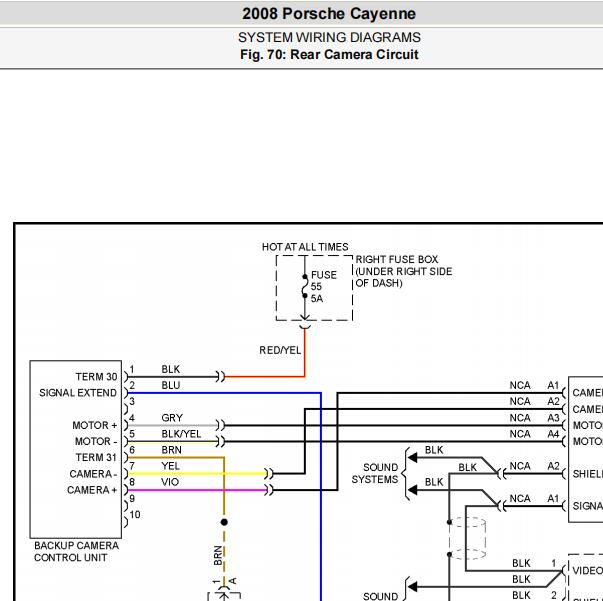Select the "TERM 30" terminal label
Screen dimensions: 603x601
(x=96, y=377)
